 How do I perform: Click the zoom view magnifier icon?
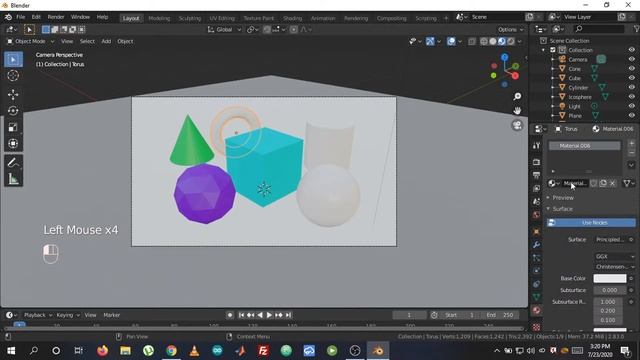(517, 96)
